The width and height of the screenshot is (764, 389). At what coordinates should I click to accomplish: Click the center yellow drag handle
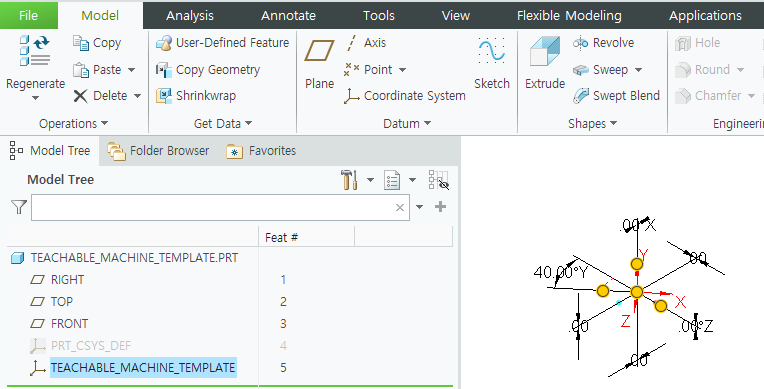tap(637, 292)
